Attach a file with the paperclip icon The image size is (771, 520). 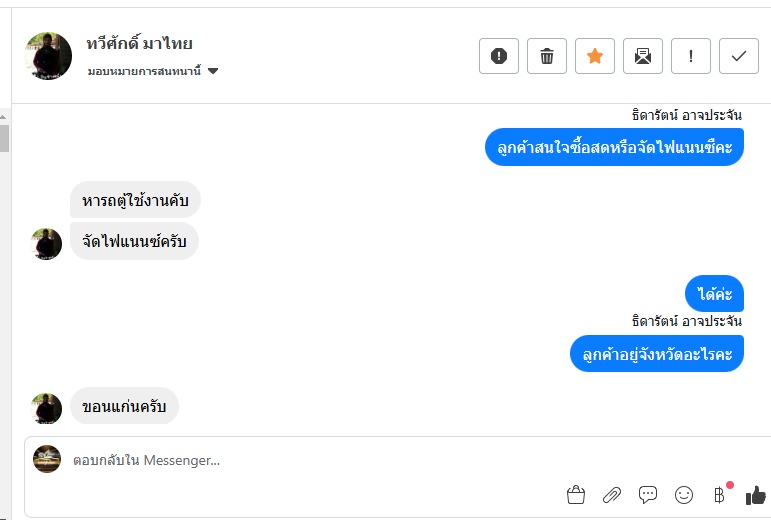pos(612,494)
